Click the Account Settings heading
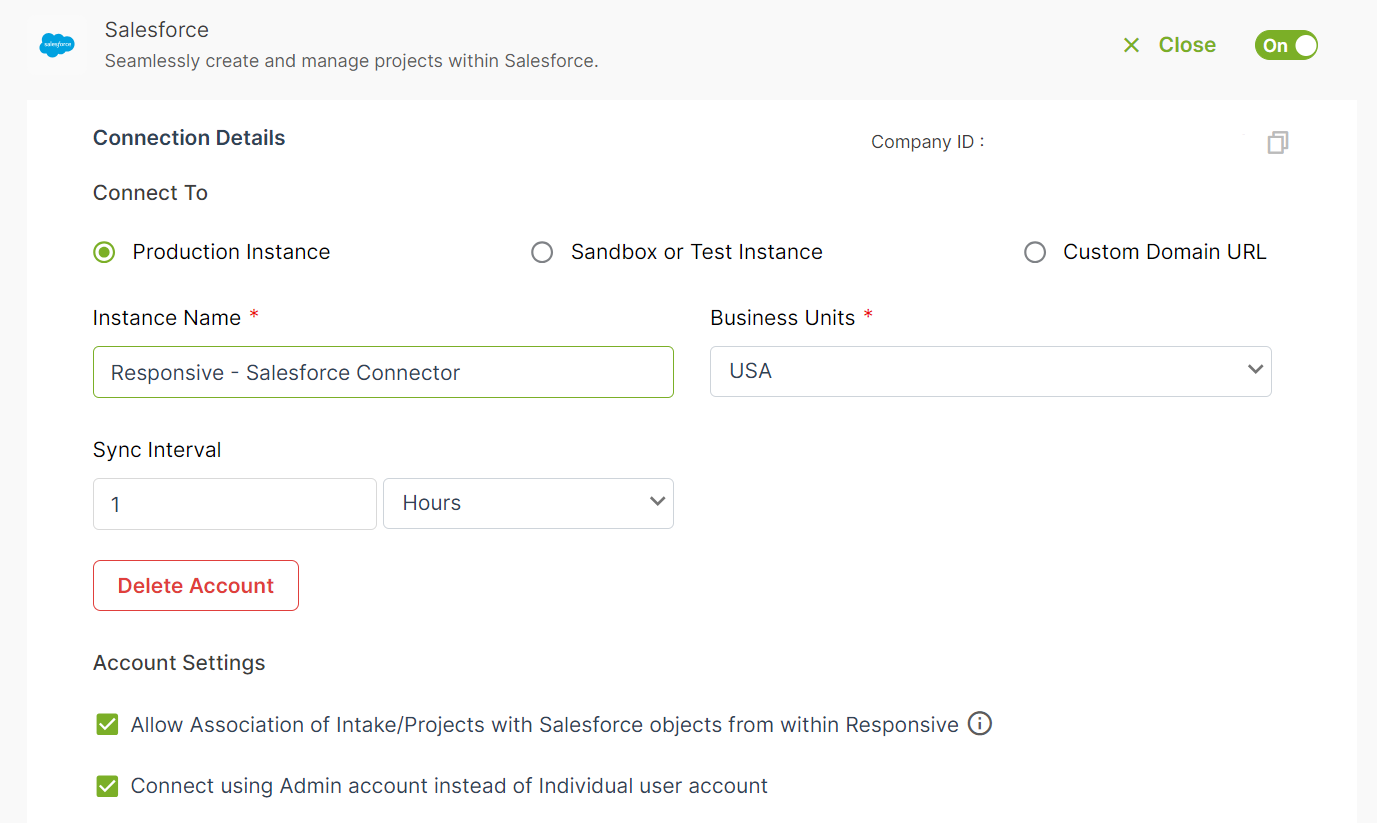The height and width of the screenshot is (823, 1377). (179, 663)
